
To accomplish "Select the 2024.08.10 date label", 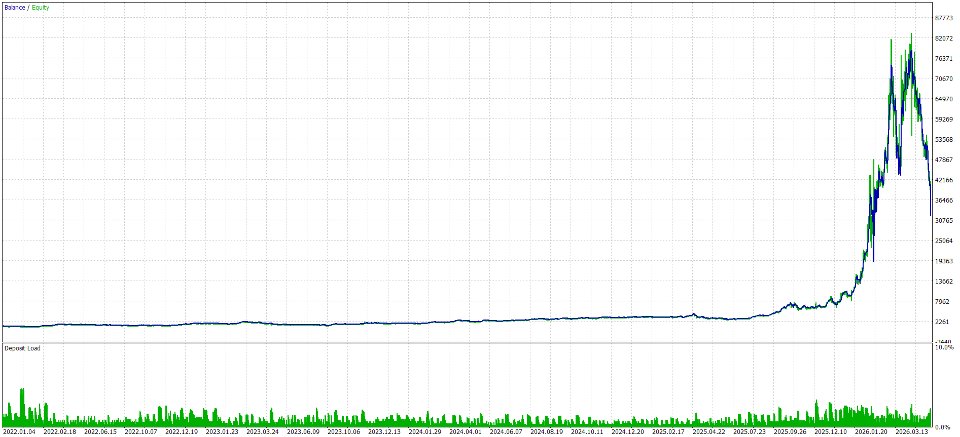I will 547,431.
